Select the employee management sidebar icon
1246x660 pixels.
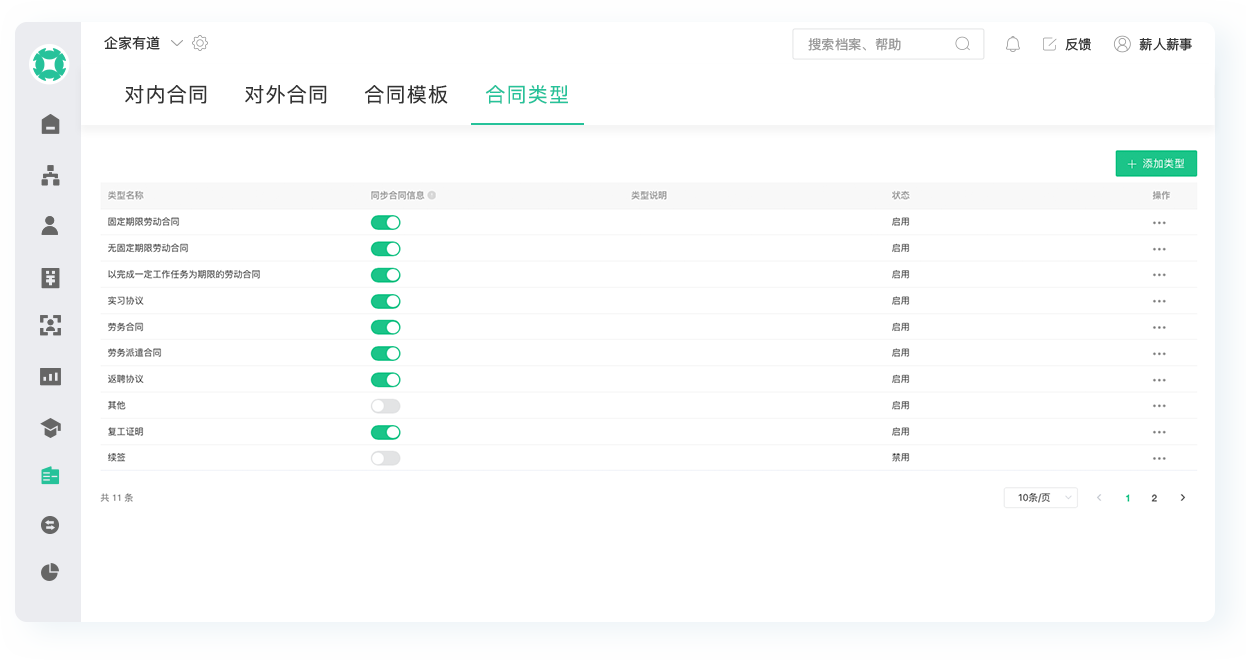[48, 225]
